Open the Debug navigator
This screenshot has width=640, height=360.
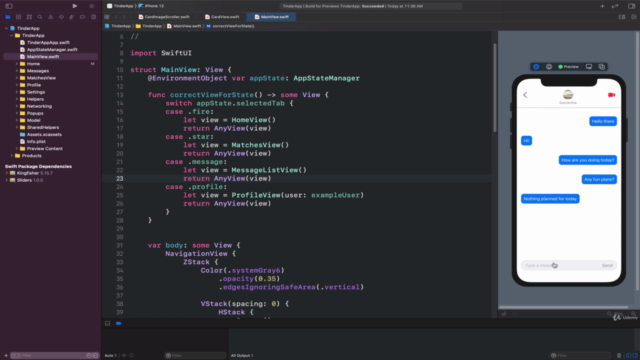pyautogui.click(x=72, y=17)
